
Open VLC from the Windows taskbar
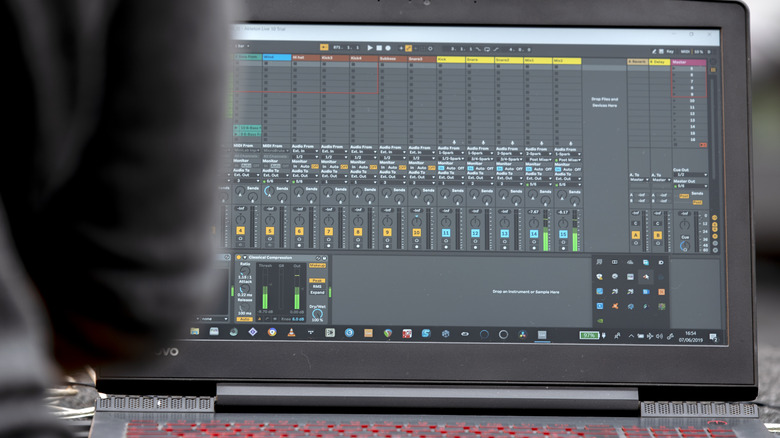292,332
